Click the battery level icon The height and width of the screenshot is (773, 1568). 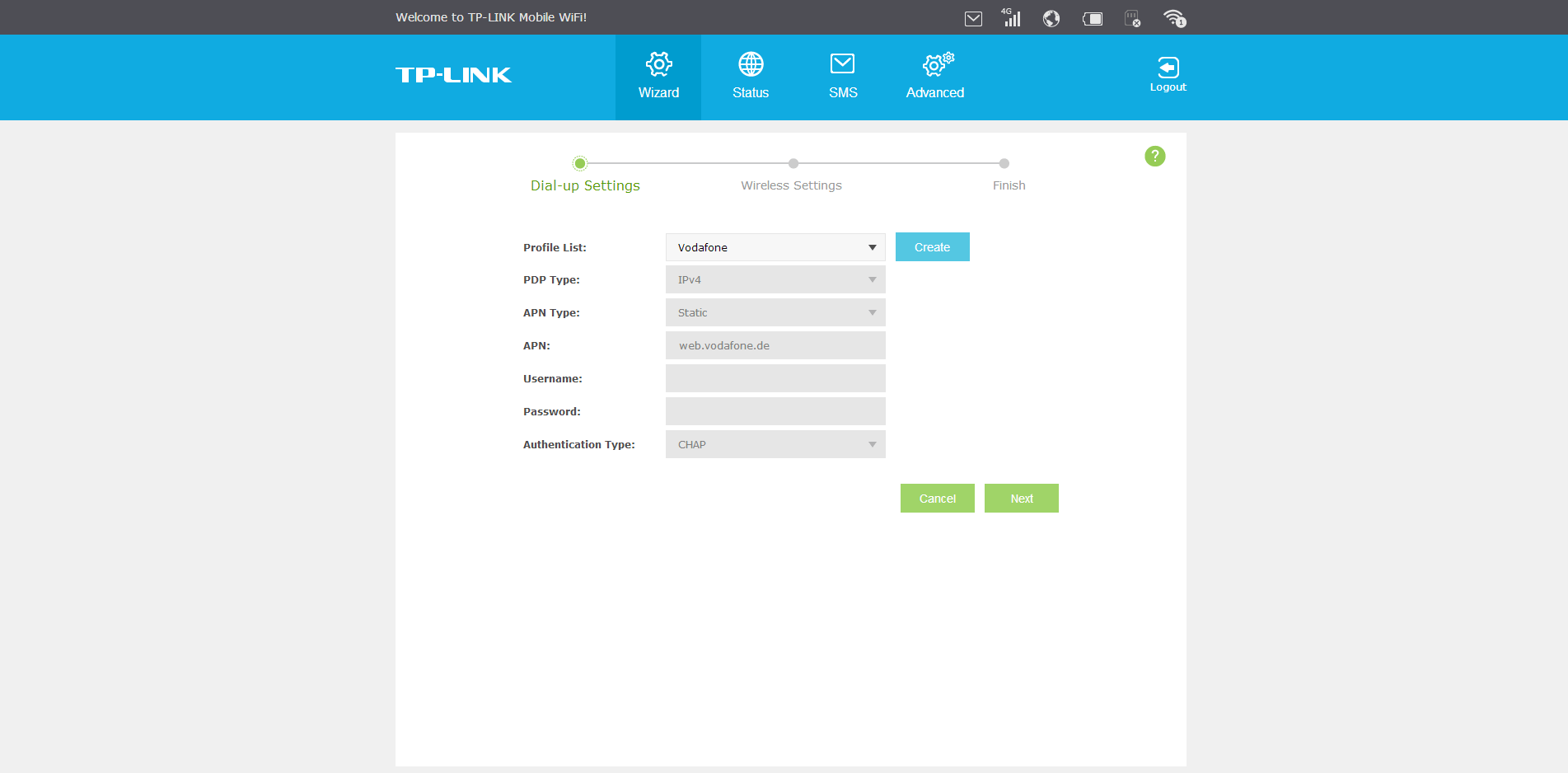tap(1093, 18)
